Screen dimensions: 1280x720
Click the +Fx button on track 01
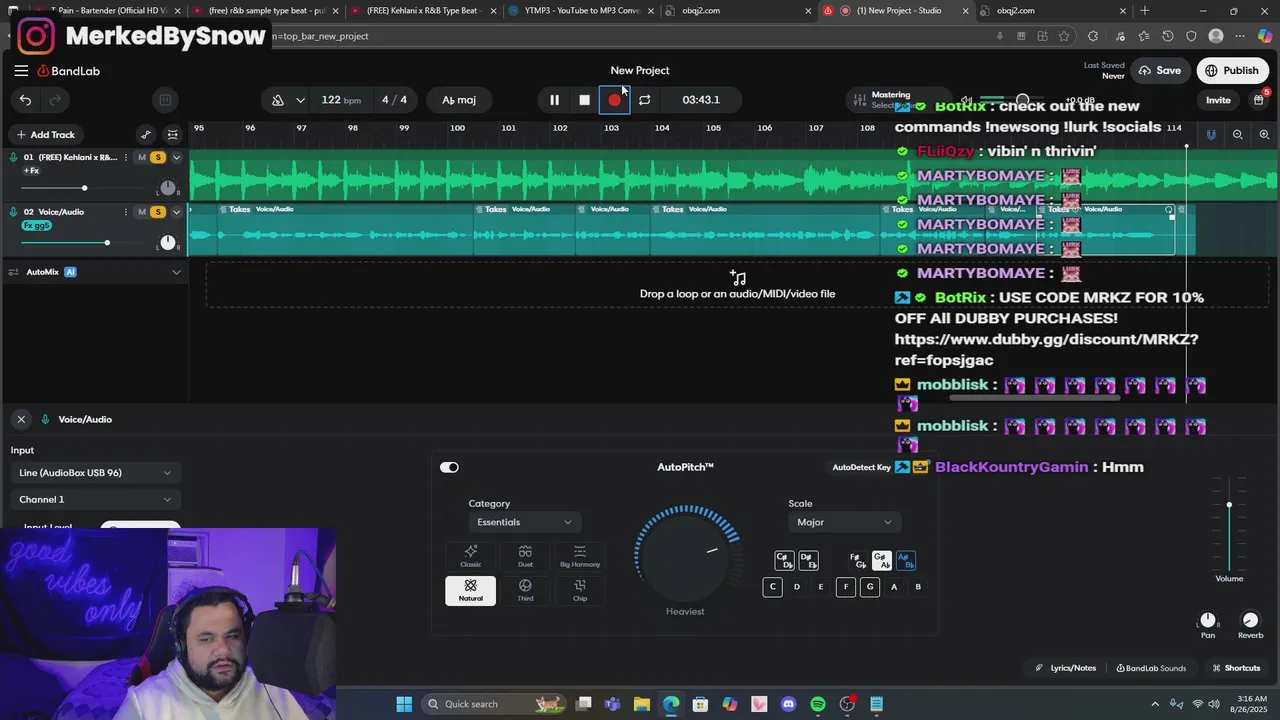point(31,171)
